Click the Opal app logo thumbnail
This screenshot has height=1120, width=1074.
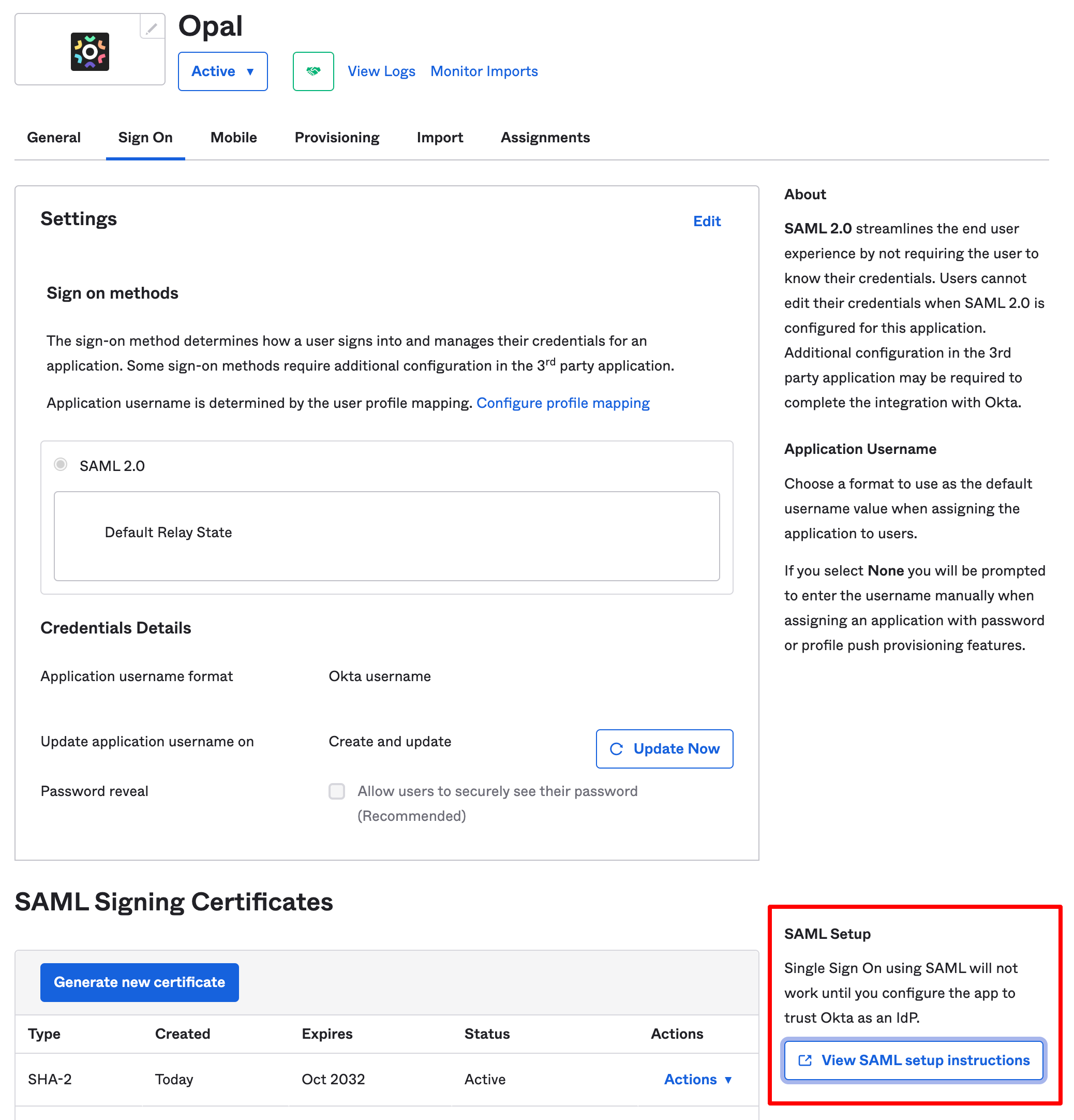click(90, 52)
